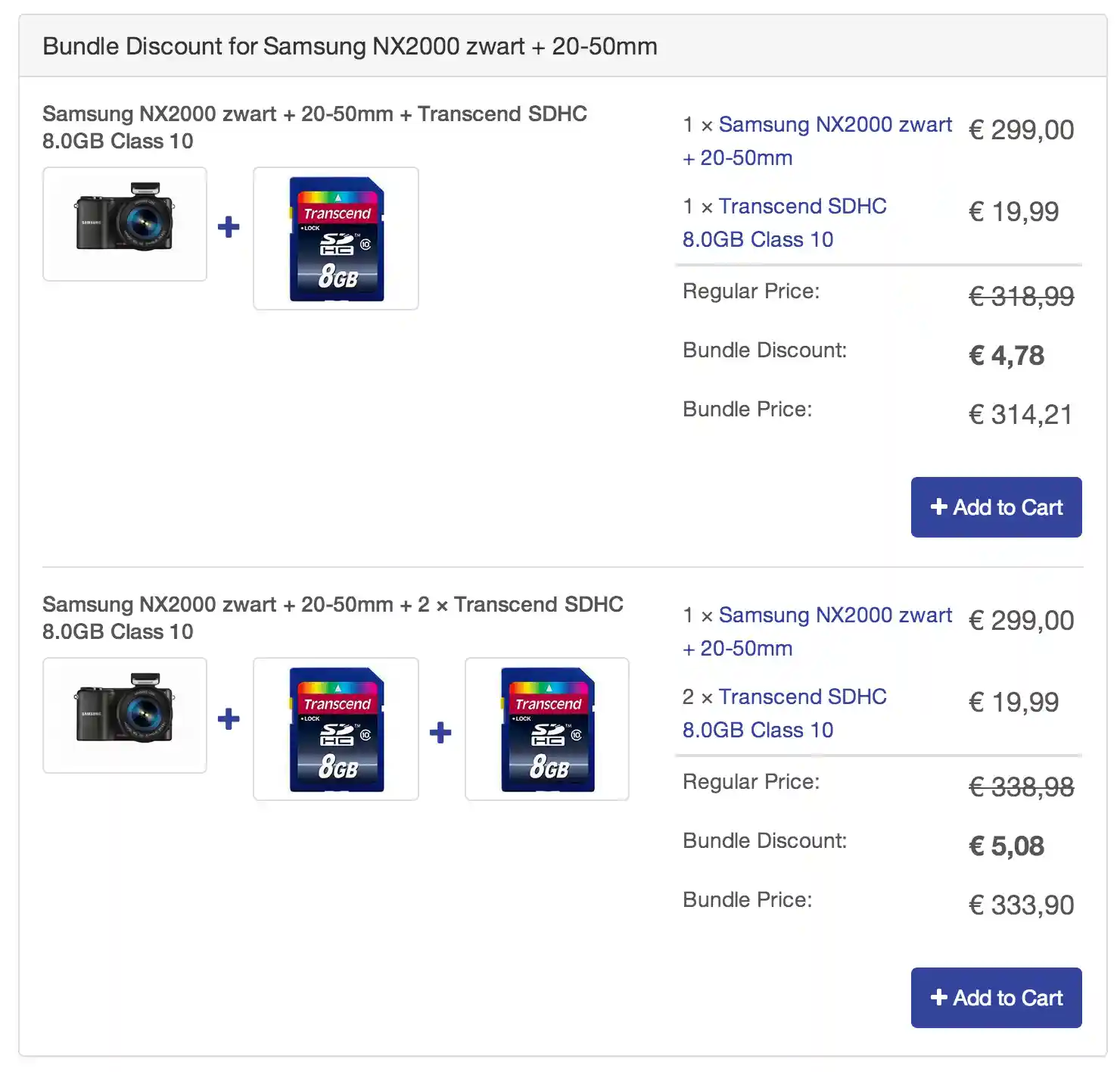
Task: Click the middle SD card thumbnail in second bundle
Action: click(x=336, y=729)
